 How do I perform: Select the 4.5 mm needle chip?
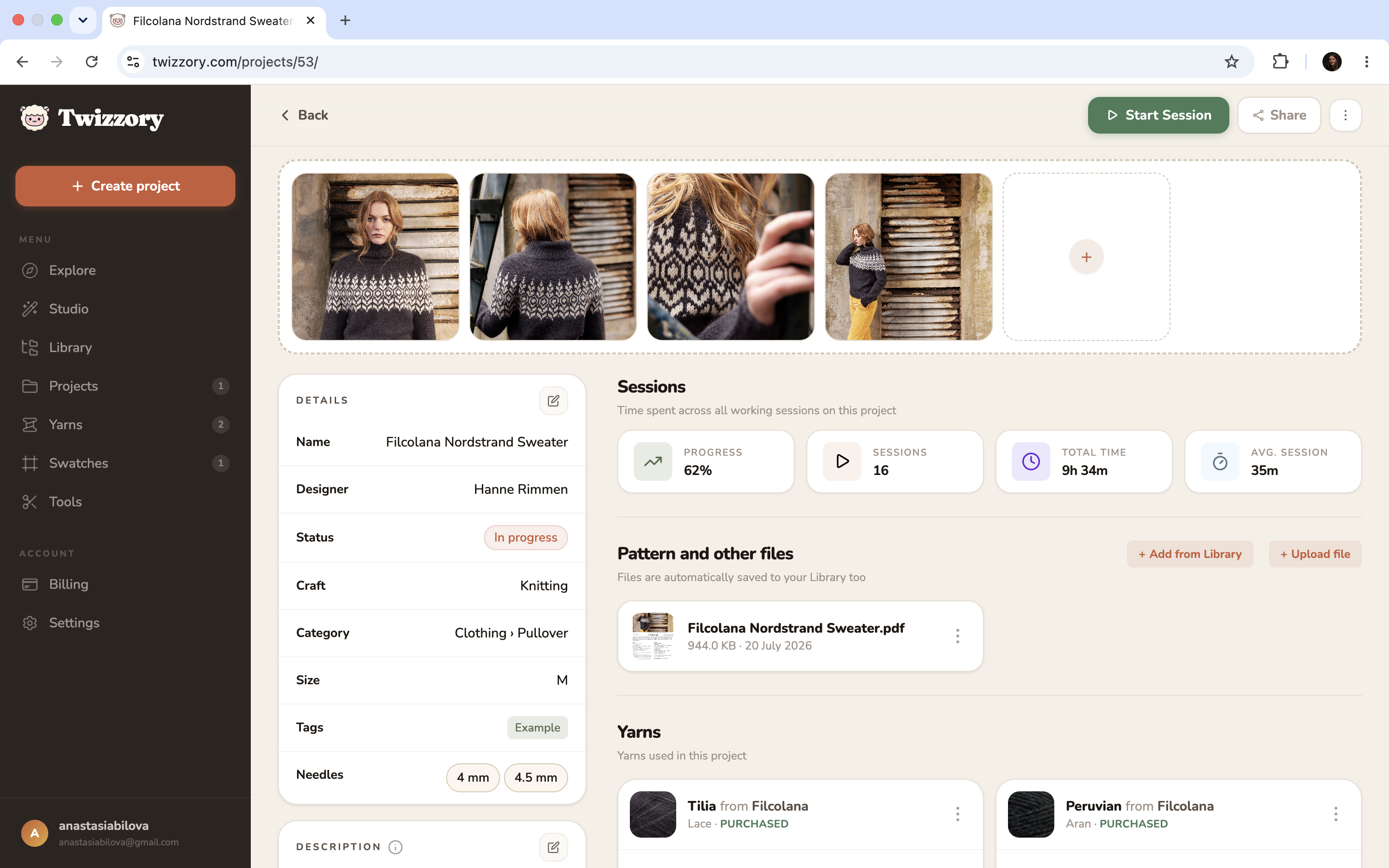tap(536, 777)
